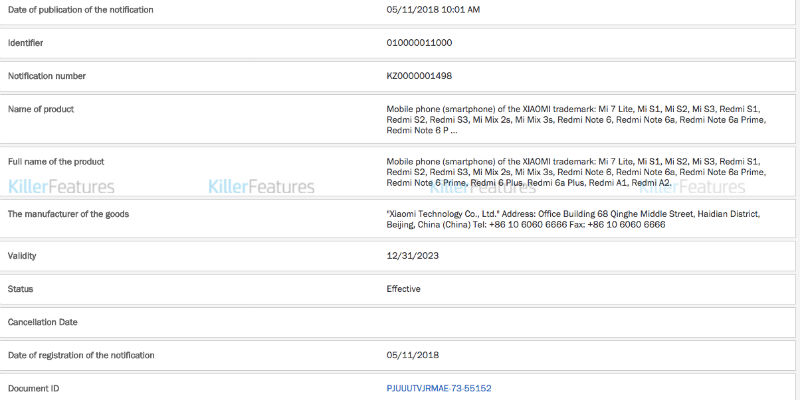The image size is (800, 400).
Task: Click the Full name of the product label
Action: pos(56,162)
